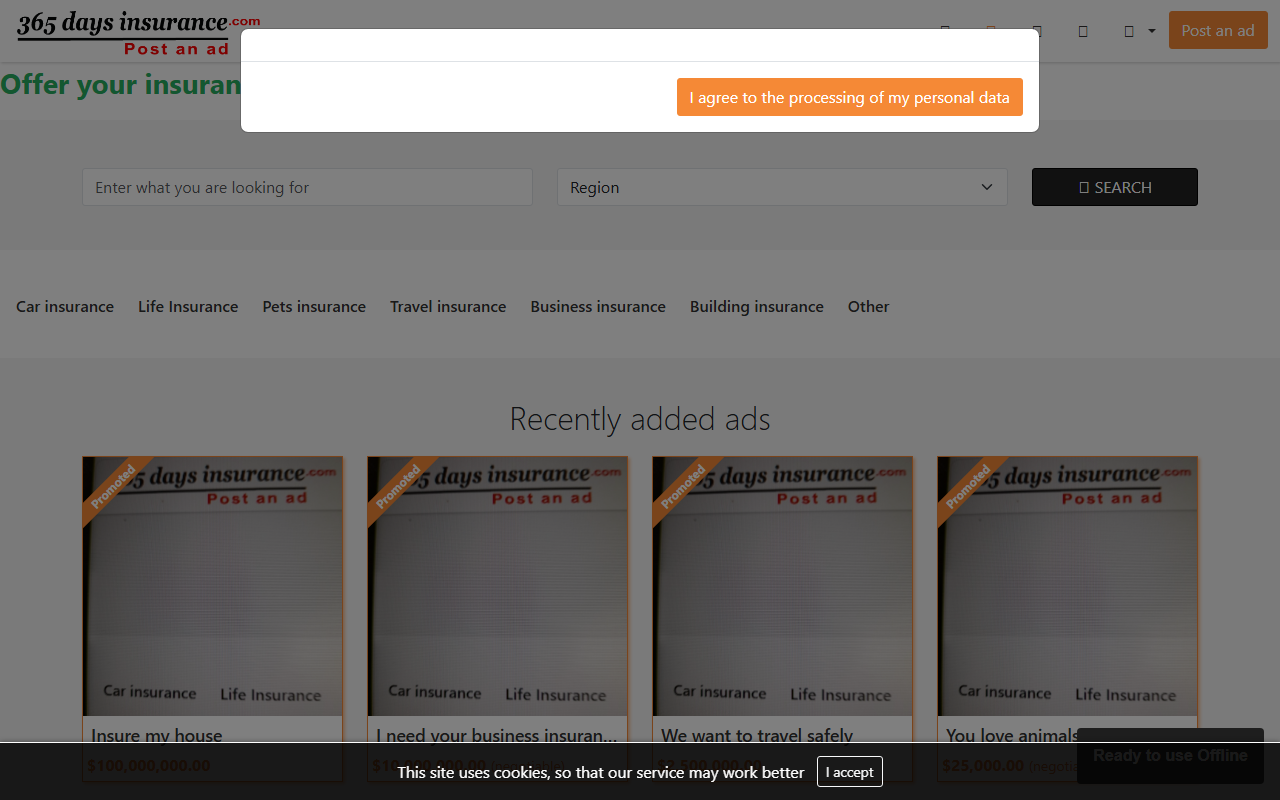Click the Post an ad button
This screenshot has width=1280, height=800.
[x=1218, y=30]
